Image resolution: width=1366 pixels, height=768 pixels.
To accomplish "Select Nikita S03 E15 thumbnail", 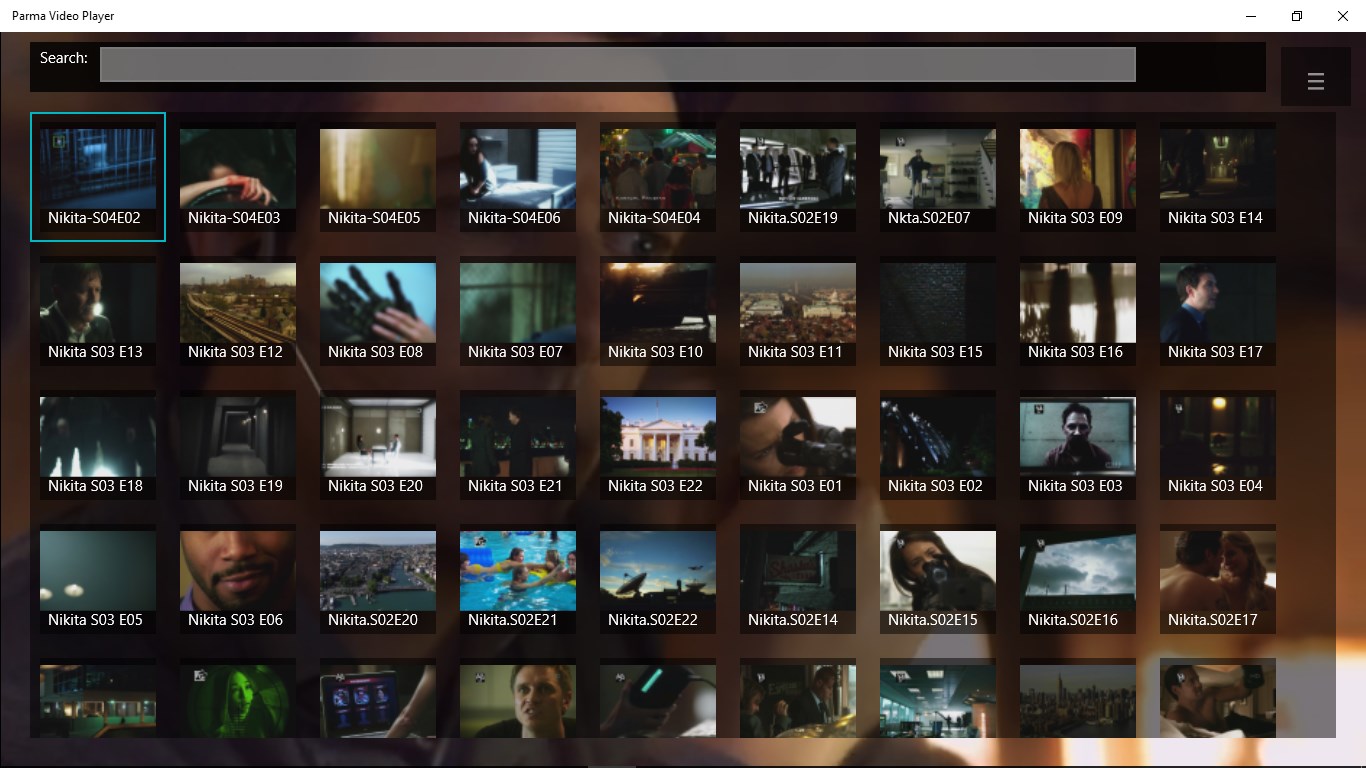I will click(x=938, y=311).
